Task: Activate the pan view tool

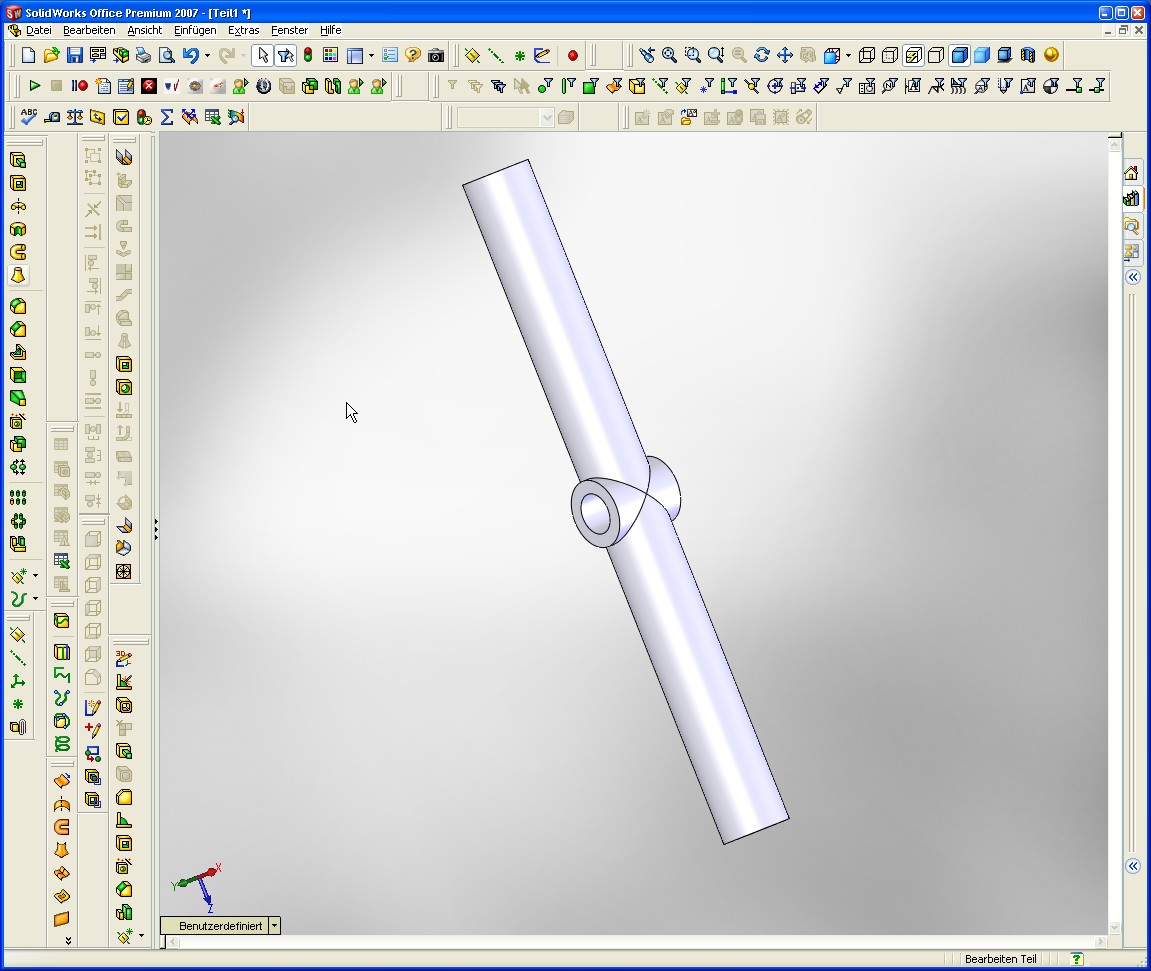Action: (x=785, y=55)
